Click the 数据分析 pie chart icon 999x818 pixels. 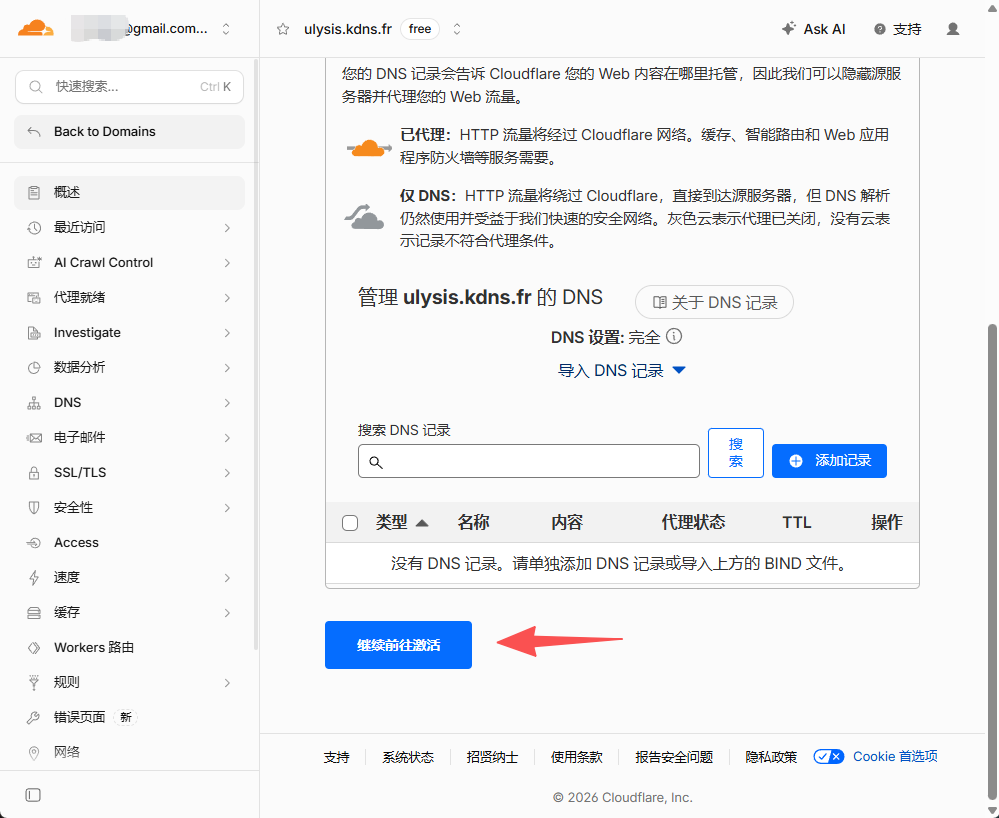[34, 368]
